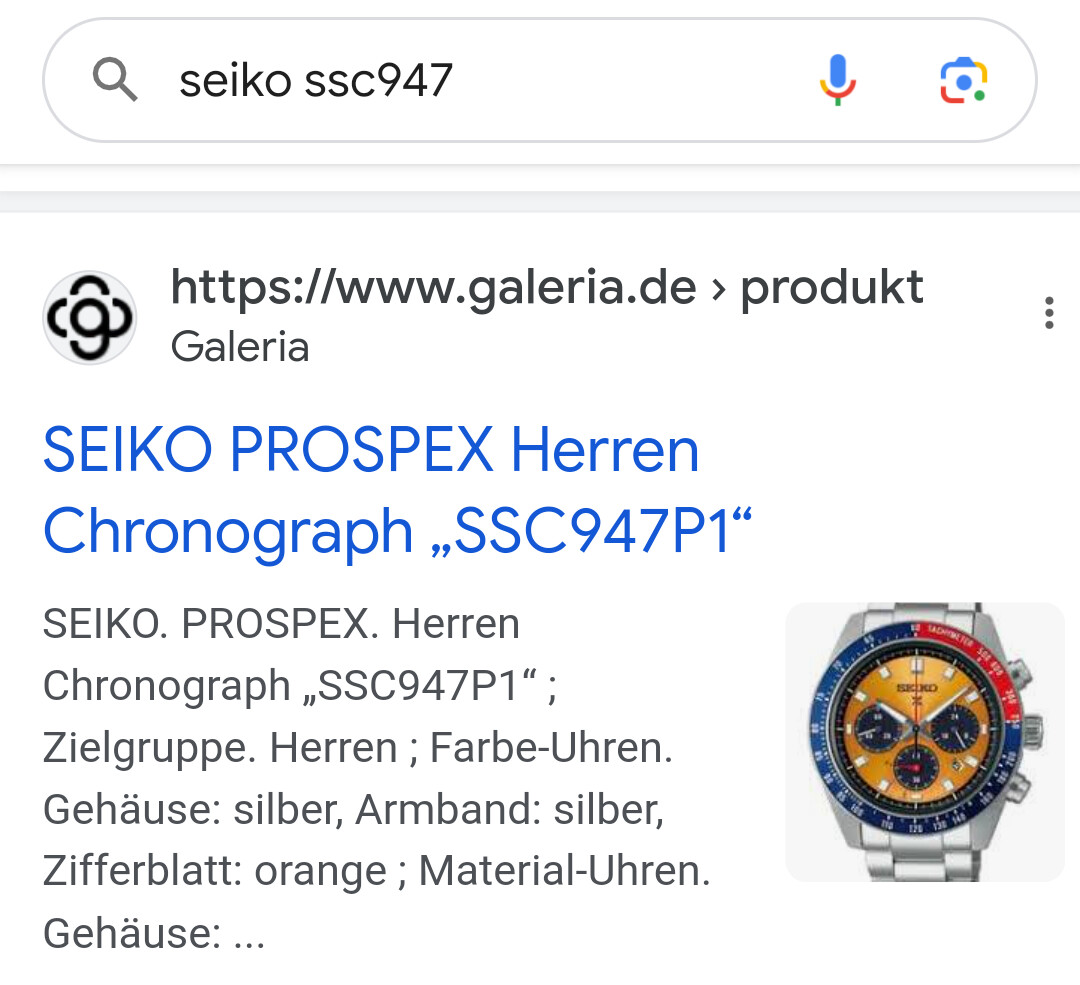Open Google Lens camera search

pyautogui.click(x=964, y=81)
